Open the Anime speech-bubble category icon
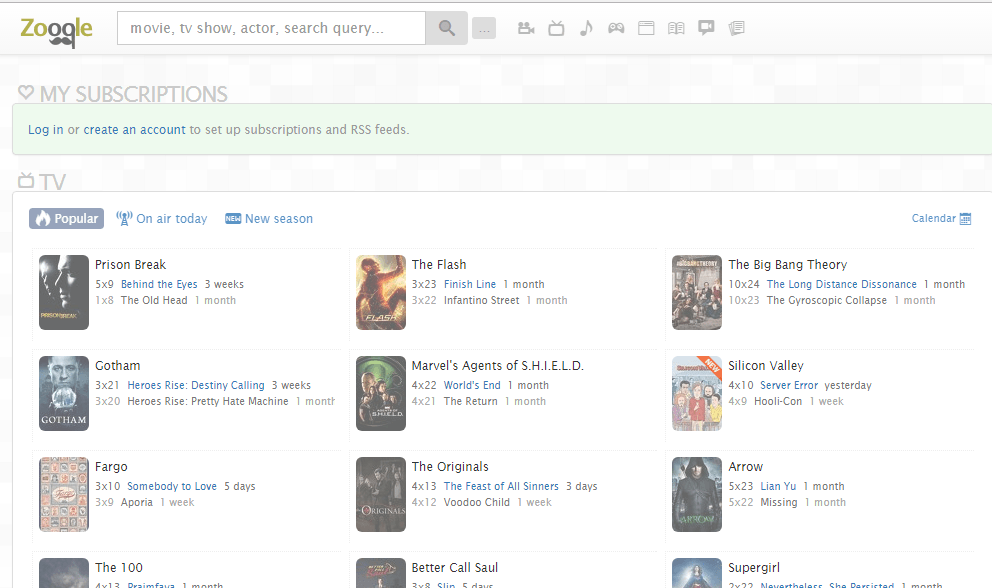The width and height of the screenshot is (992, 588). [706, 28]
